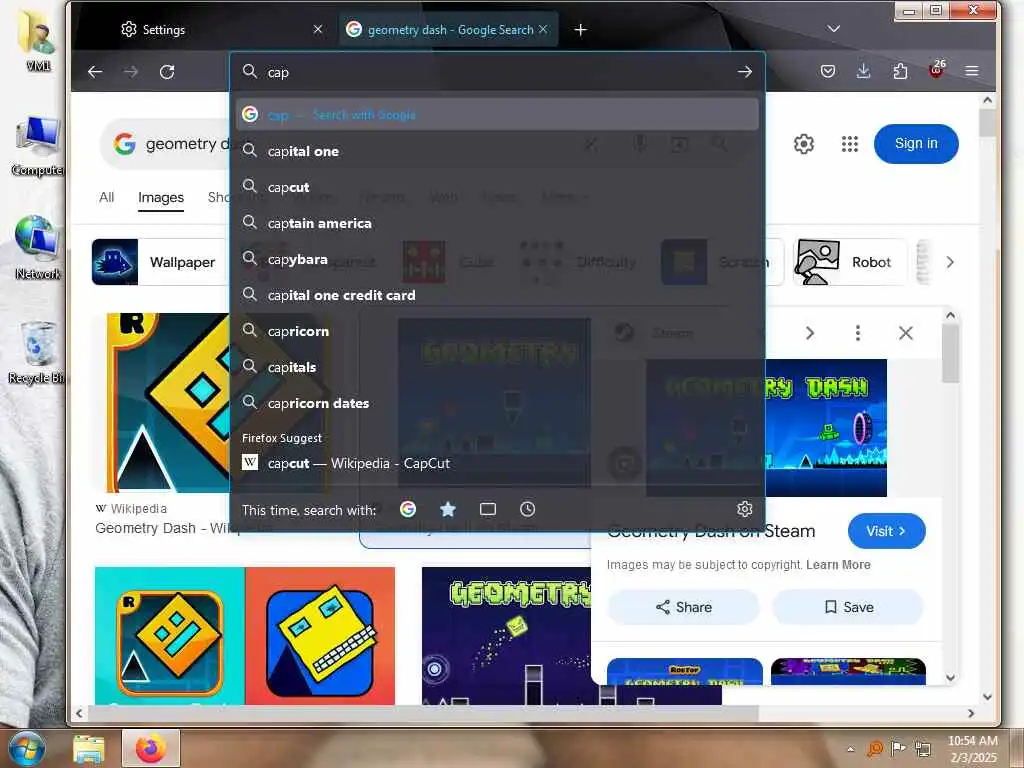The height and width of the screenshot is (768, 1024).
Task: Open the Google apps grid icon
Action: click(x=850, y=144)
